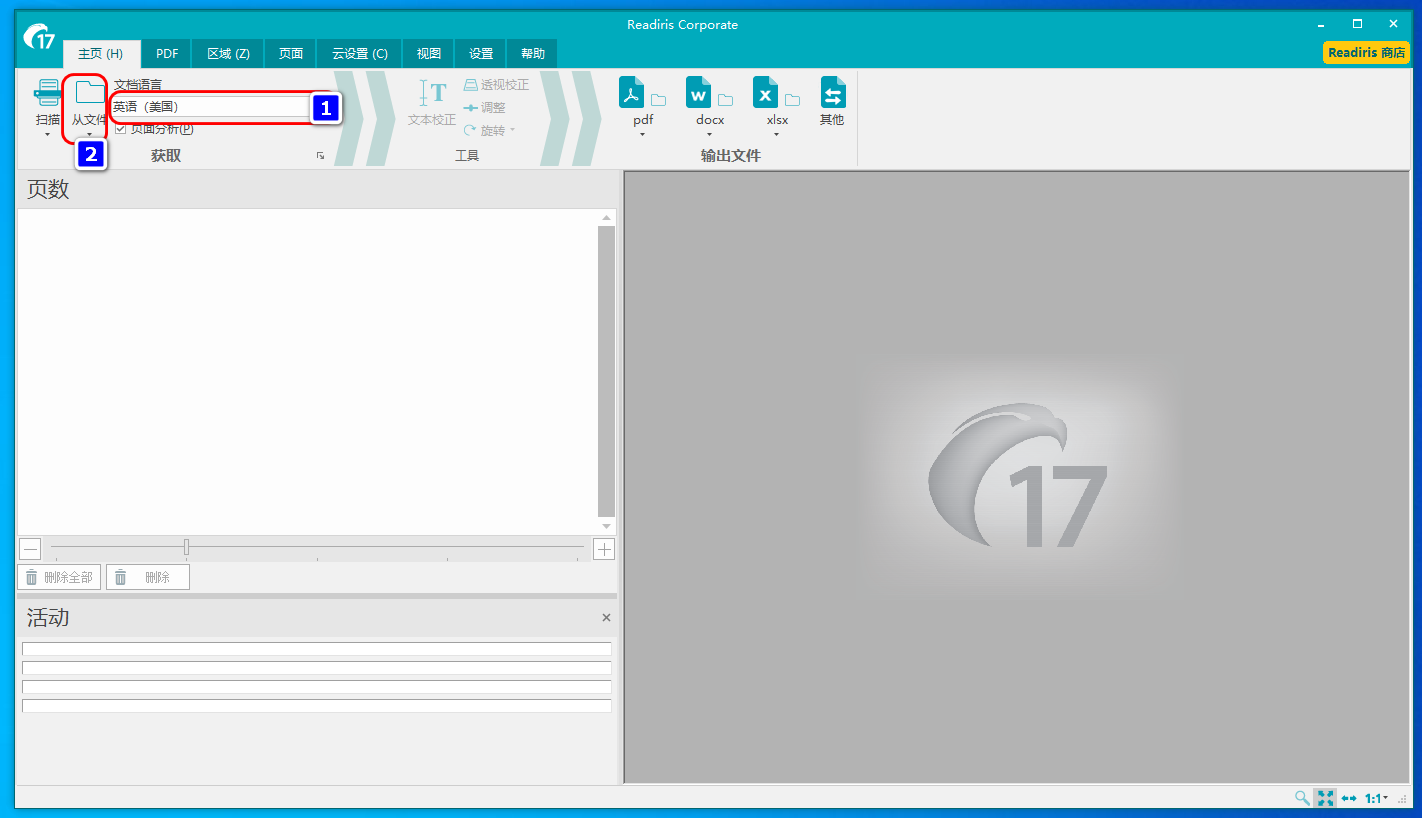Maximize the Readiris Corporate window
The height and width of the screenshot is (818, 1422).
(x=1357, y=23)
